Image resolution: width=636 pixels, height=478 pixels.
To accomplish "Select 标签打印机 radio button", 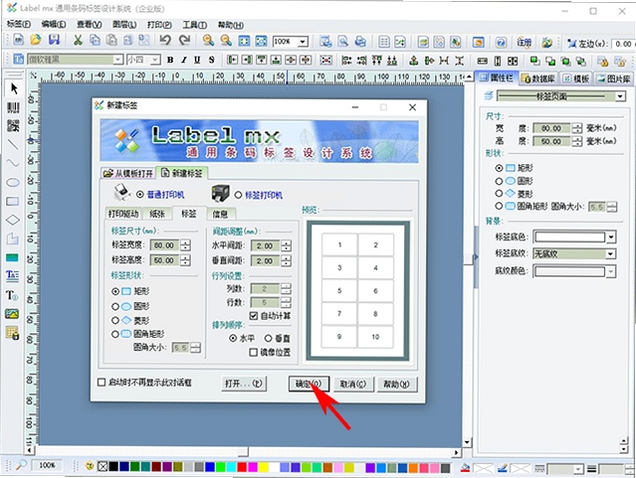I will click(x=238, y=195).
